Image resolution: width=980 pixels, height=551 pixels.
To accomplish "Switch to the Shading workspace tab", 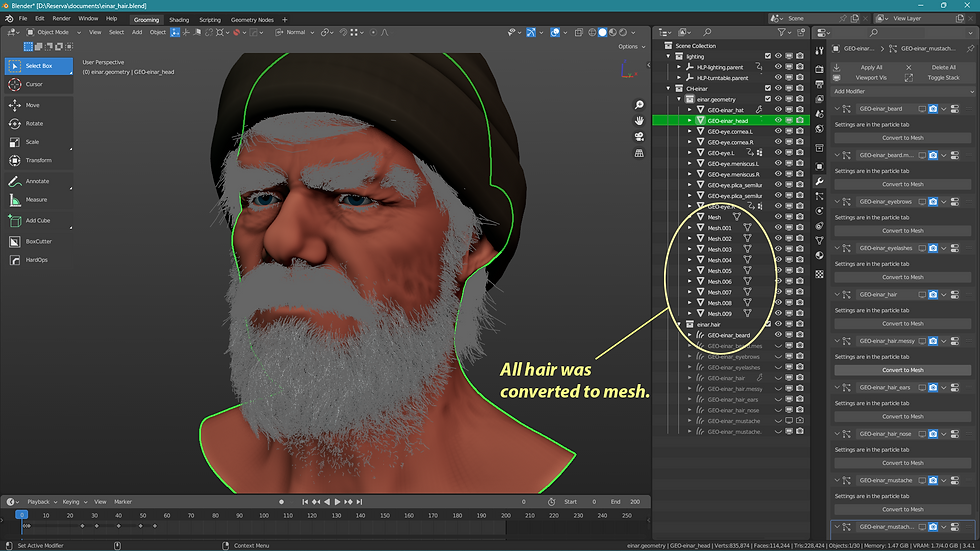I will click(x=178, y=19).
